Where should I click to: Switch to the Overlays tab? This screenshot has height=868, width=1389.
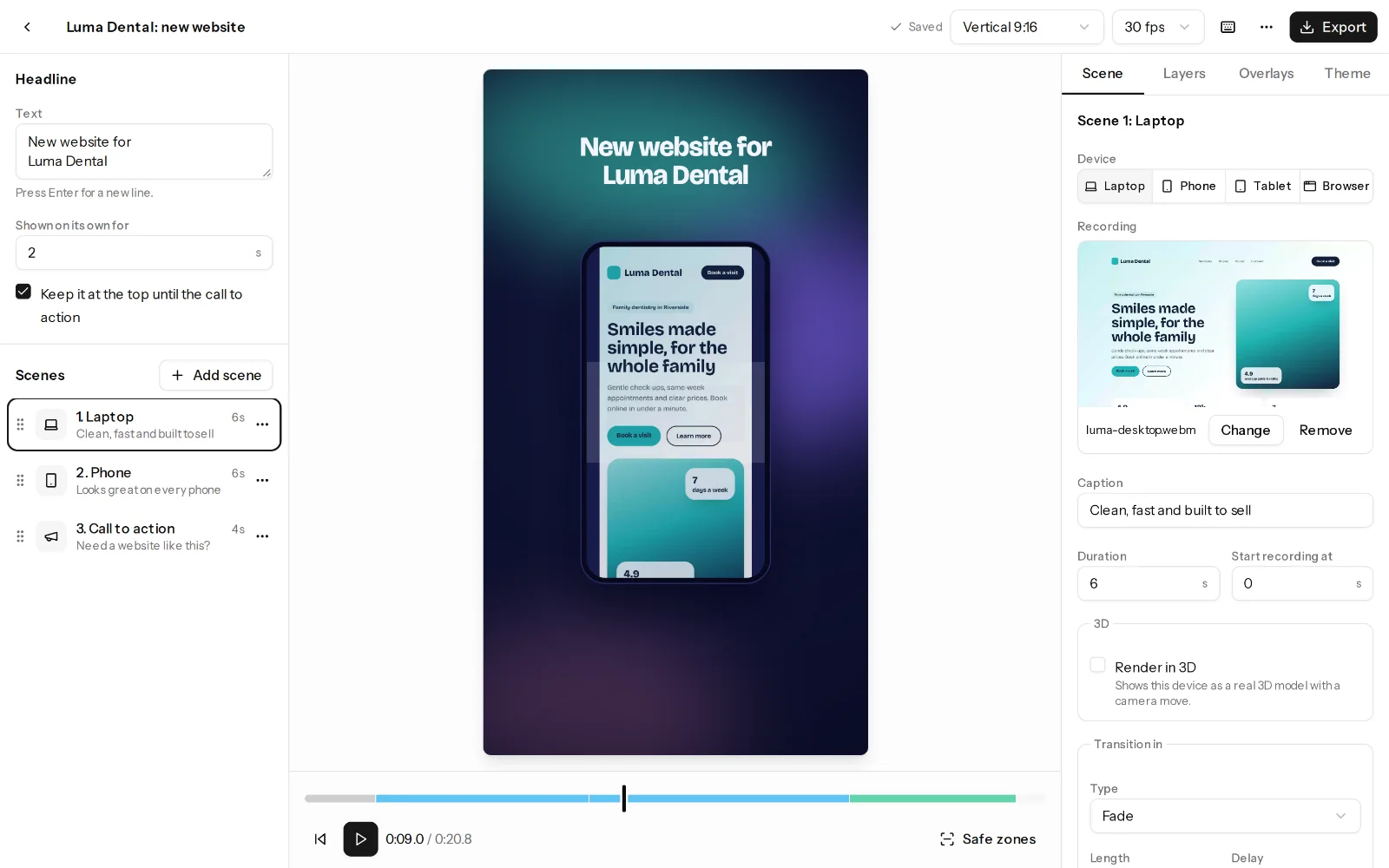point(1266,74)
